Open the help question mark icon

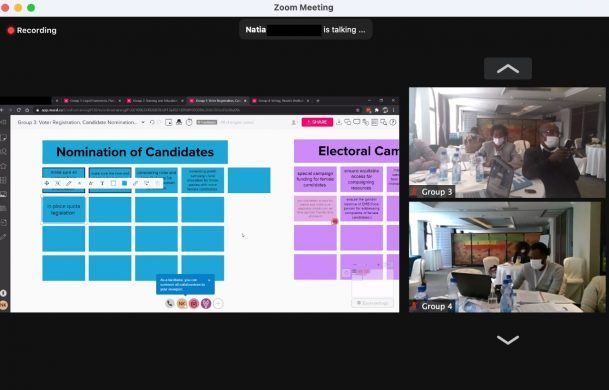click(x=393, y=122)
